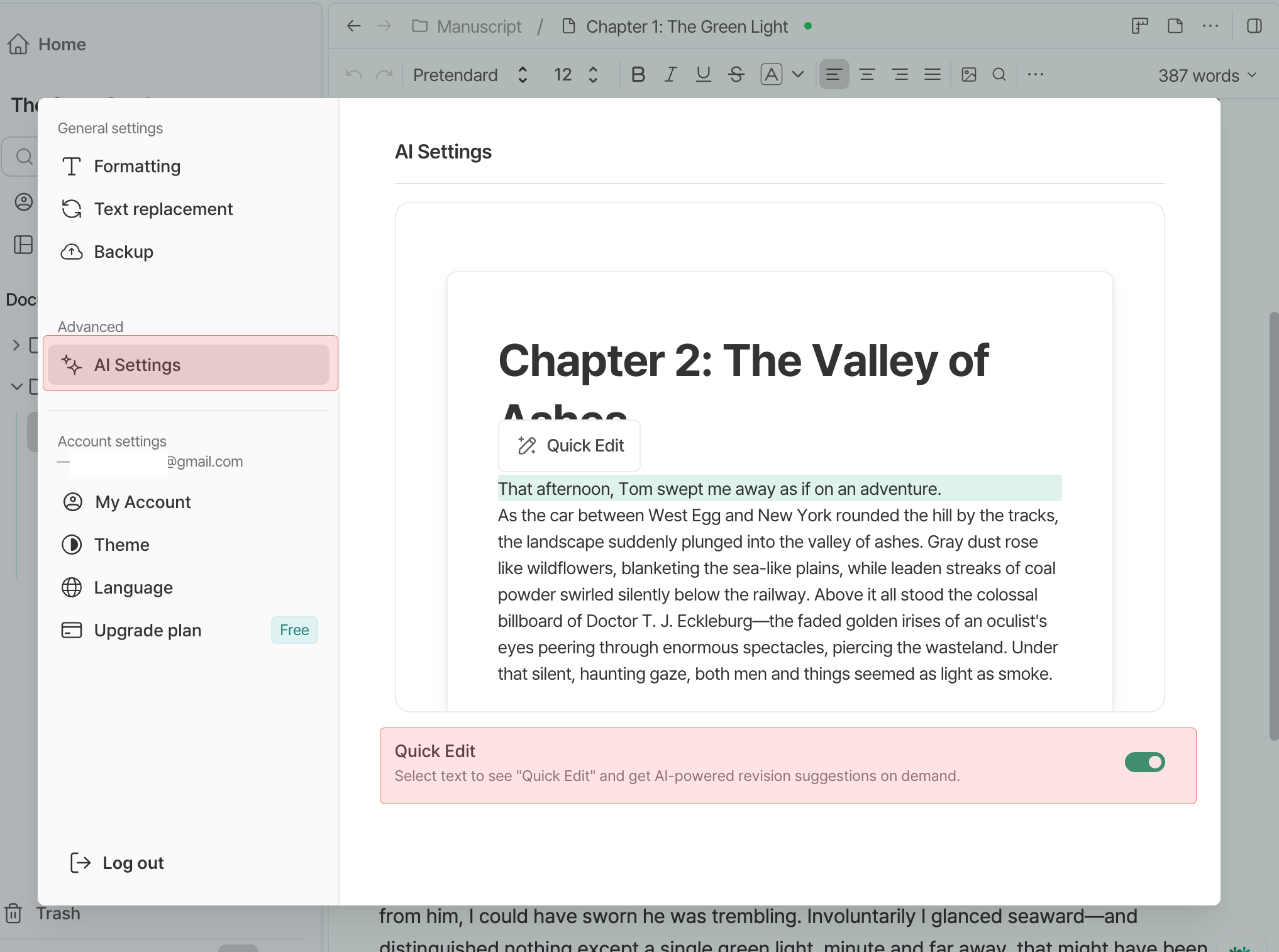Open the layout panel icon in header
This screenshot has height=952, width=1279.
[1140, 26]
